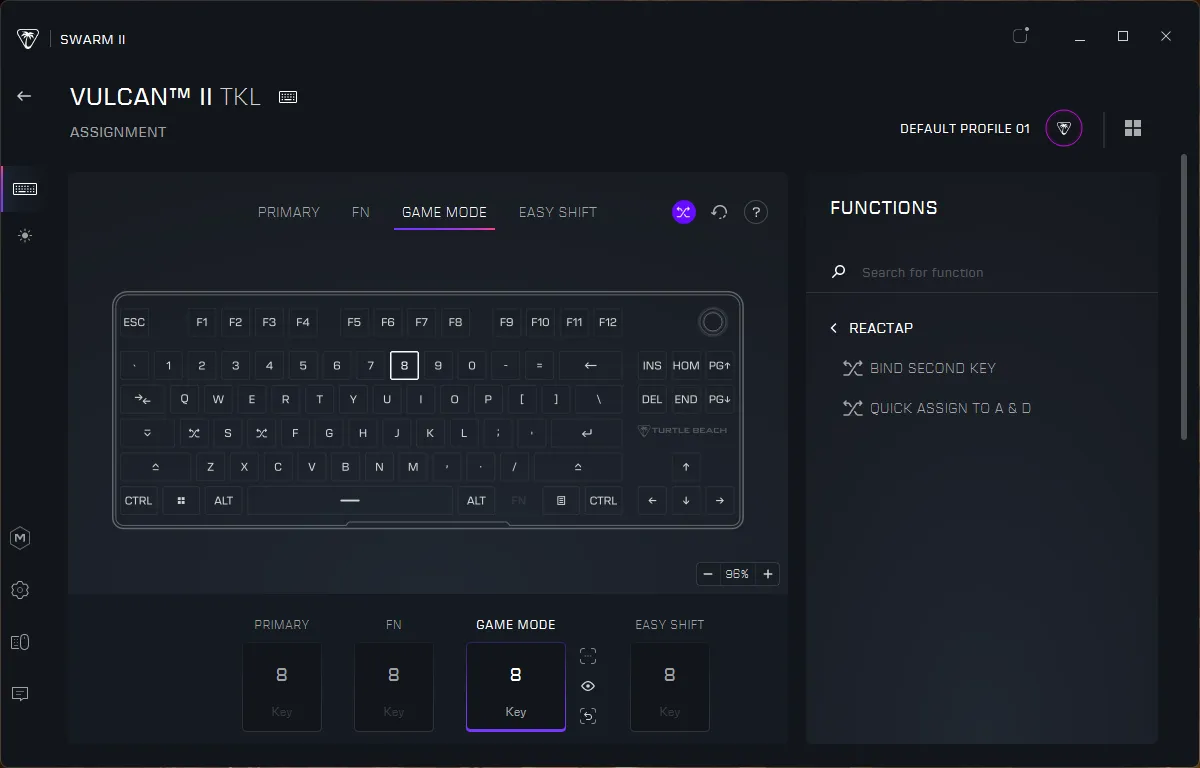
Task: Collapse the ReacTap section with its chevron
Action: 834,328
